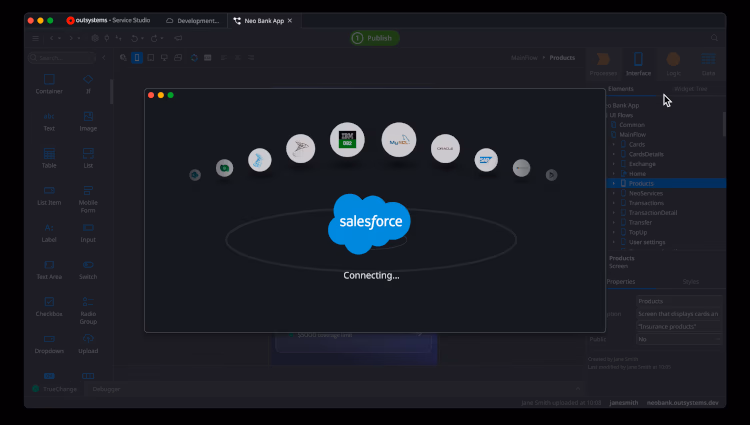Switch to the Development environment tab
This screenshot has width=750, height=425.
[193, 21]
